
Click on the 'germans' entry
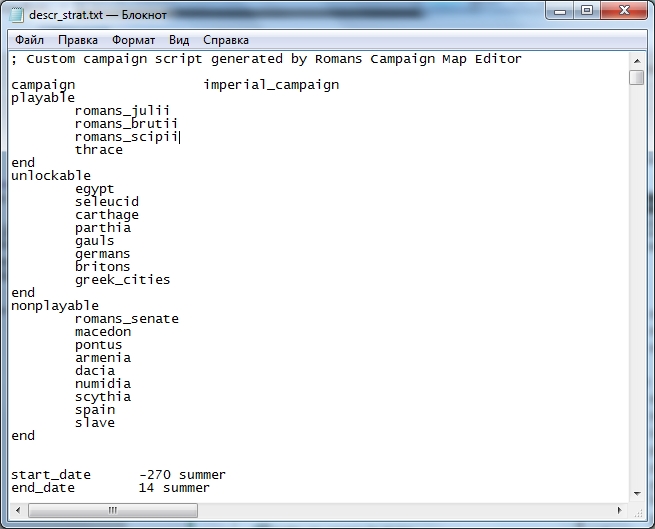click(x=103, y=254)
